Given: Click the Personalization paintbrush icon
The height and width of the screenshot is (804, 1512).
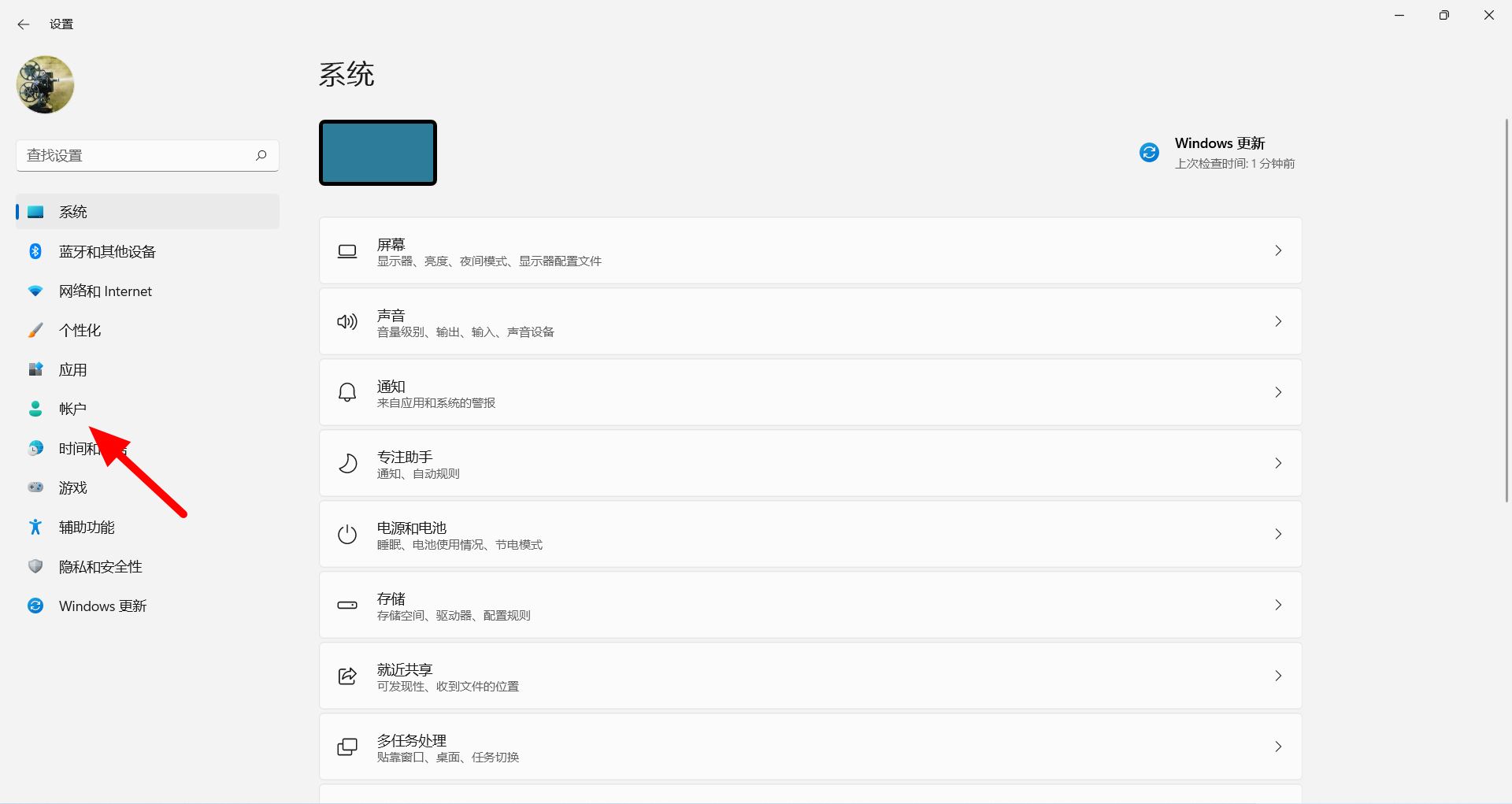Looking at the screenshot, I should pyautogui.click(x=35, y=330).
